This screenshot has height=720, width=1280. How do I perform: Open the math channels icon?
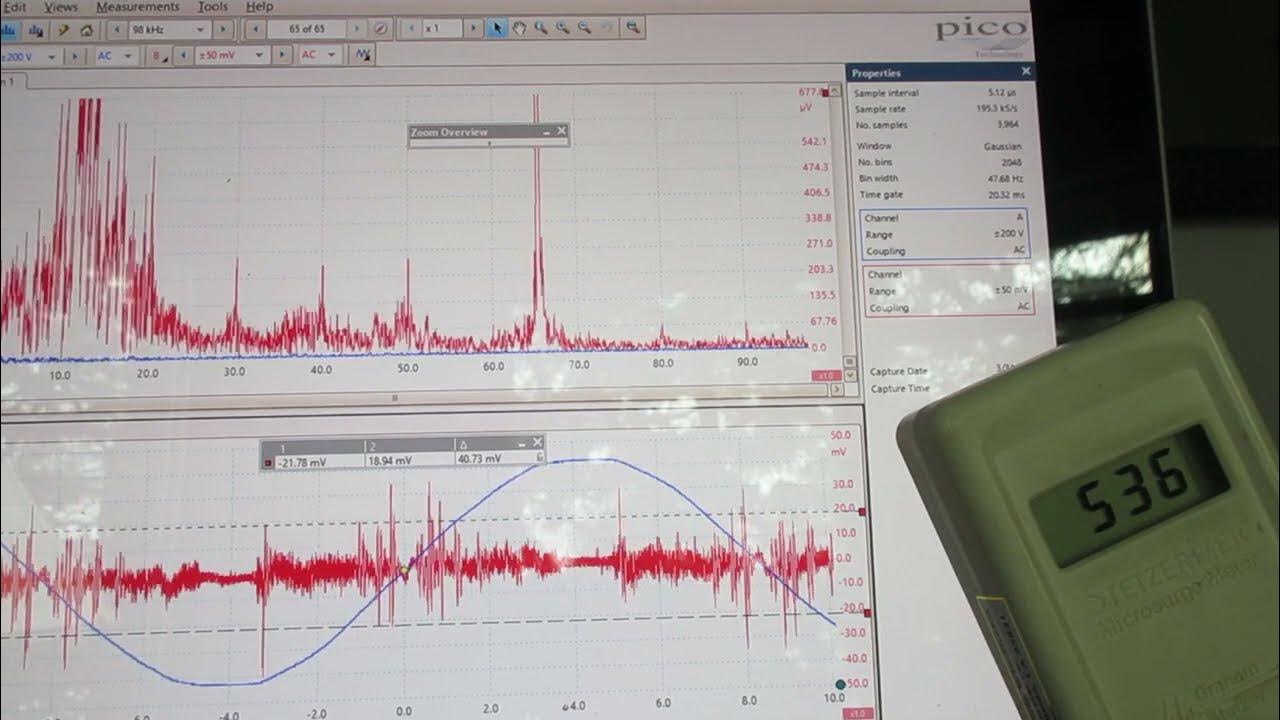[363, 55]
